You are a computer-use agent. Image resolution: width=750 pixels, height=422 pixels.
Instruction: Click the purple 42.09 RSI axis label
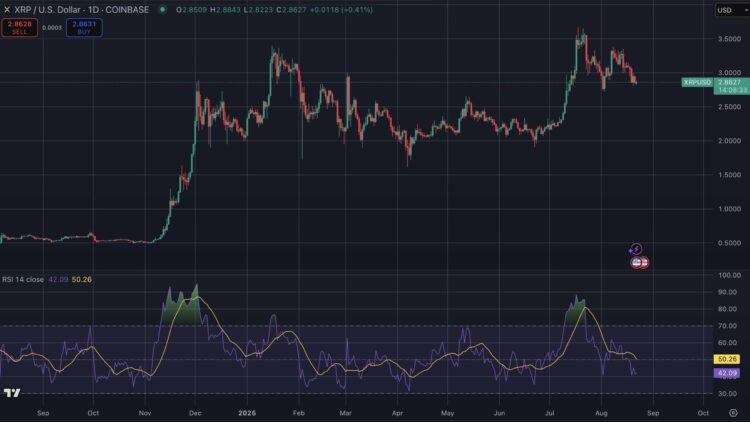(727, 373)
